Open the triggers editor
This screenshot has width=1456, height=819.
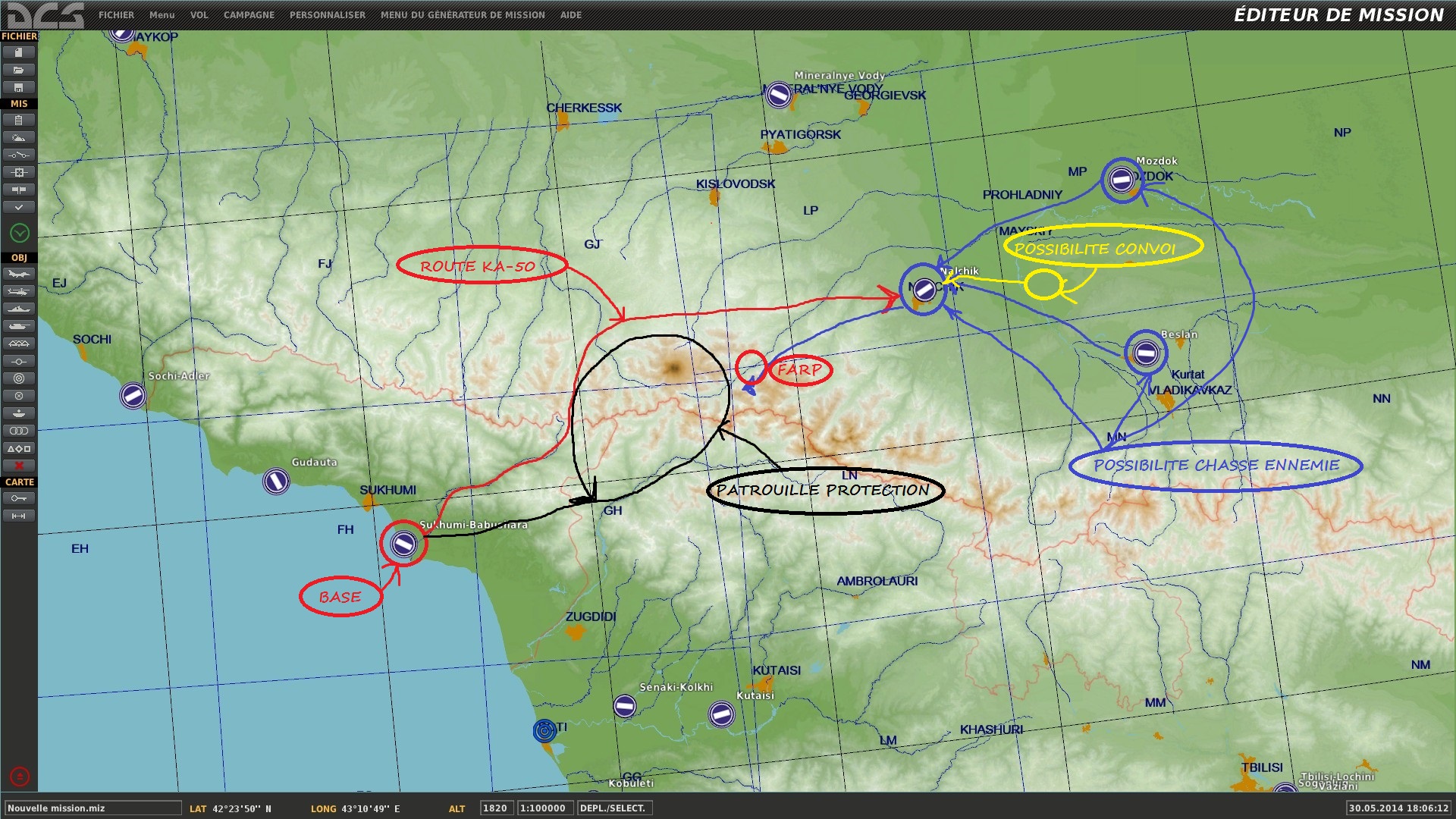click(x=19, y=155)
